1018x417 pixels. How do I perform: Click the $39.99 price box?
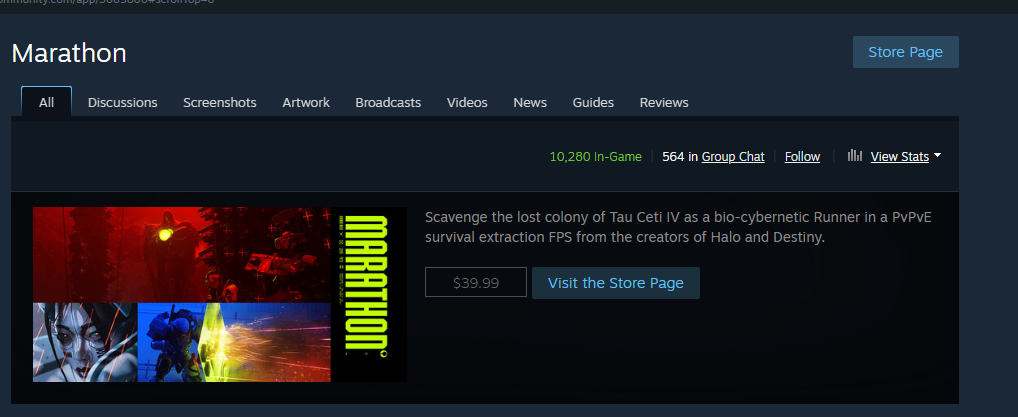coord(476,283)
